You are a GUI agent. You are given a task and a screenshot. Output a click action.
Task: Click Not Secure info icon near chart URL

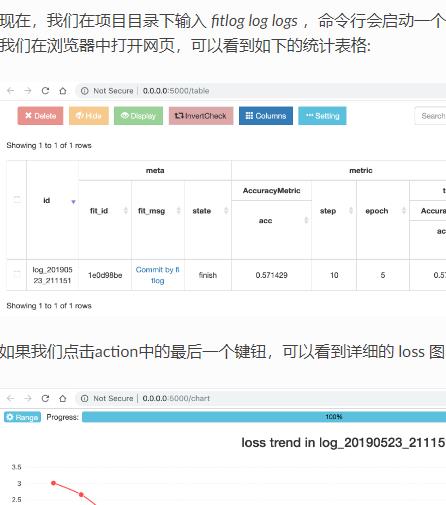(x=85, y=398)
